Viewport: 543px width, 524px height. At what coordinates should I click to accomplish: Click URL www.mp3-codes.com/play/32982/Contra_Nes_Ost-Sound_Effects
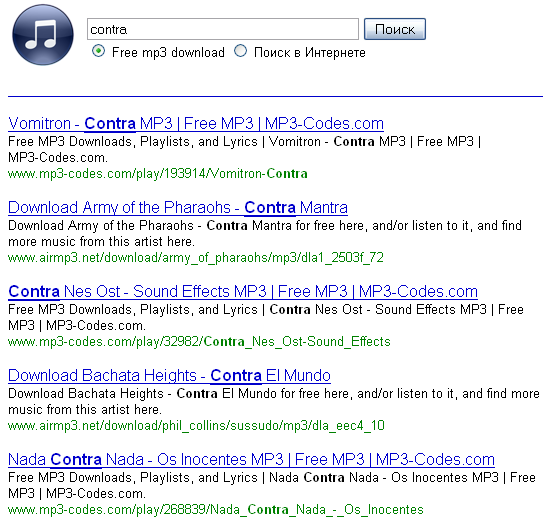pos(199,342)
